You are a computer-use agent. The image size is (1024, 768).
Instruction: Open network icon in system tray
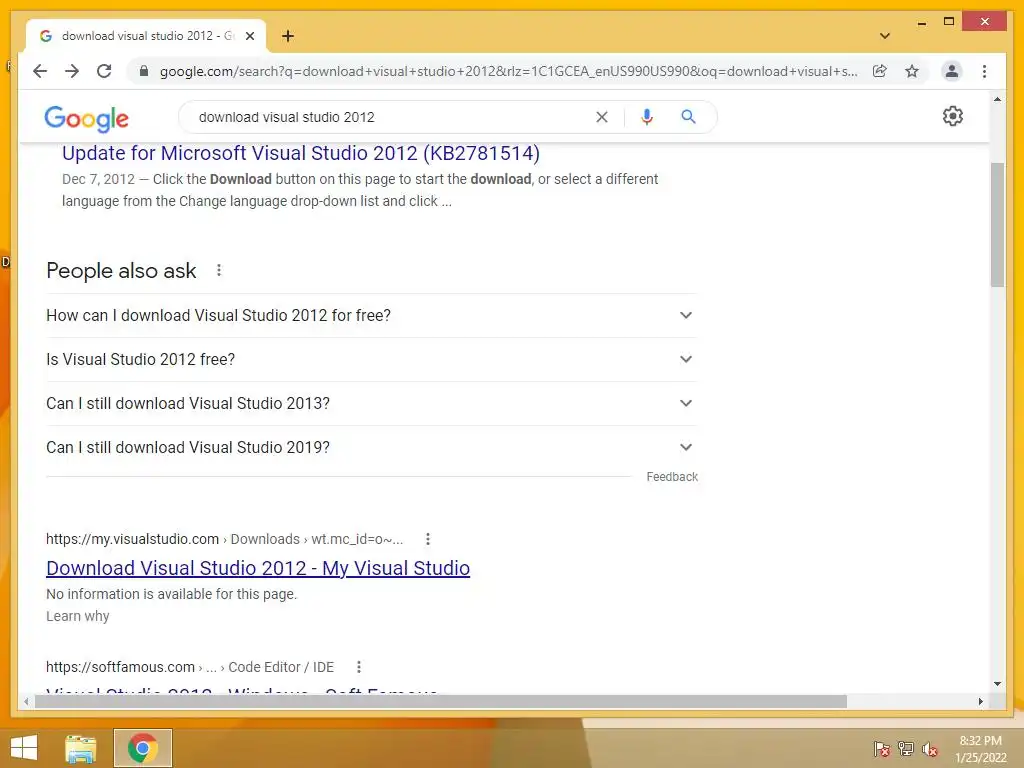click(x=906, y=749)
